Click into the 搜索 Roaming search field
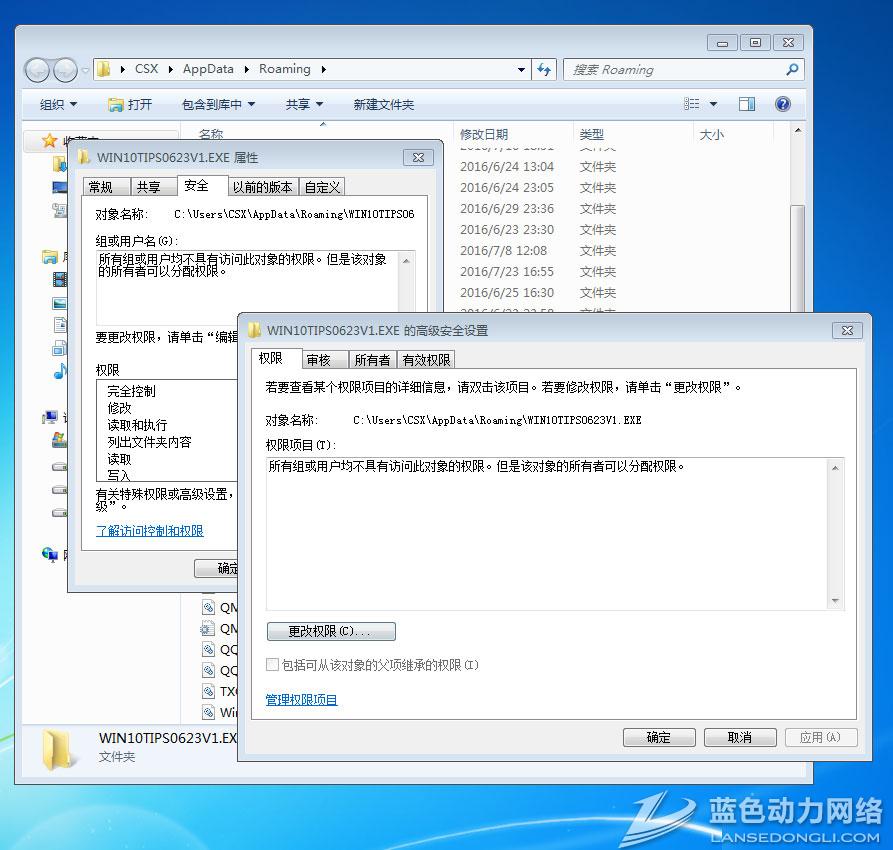The width and height of the screenshot is (893, 850). coord(670,70)
